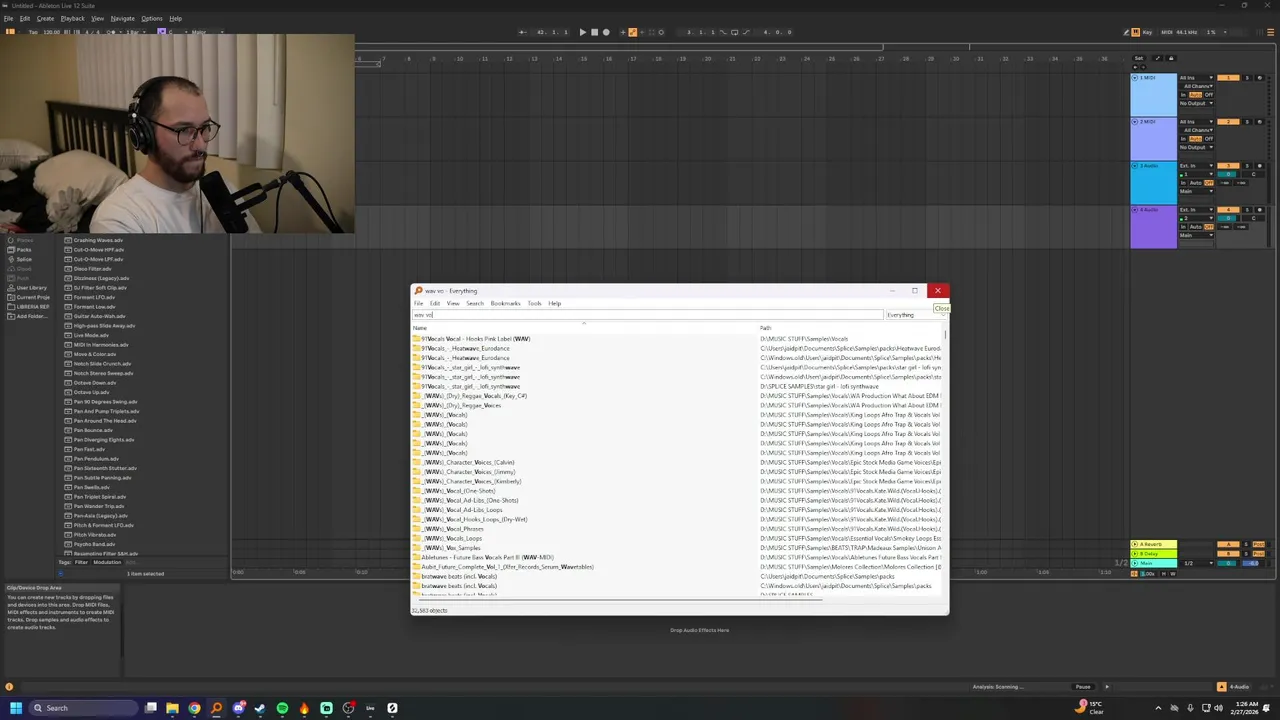
Task: Click the 3 Audio track volume field
Action: 1228,174
